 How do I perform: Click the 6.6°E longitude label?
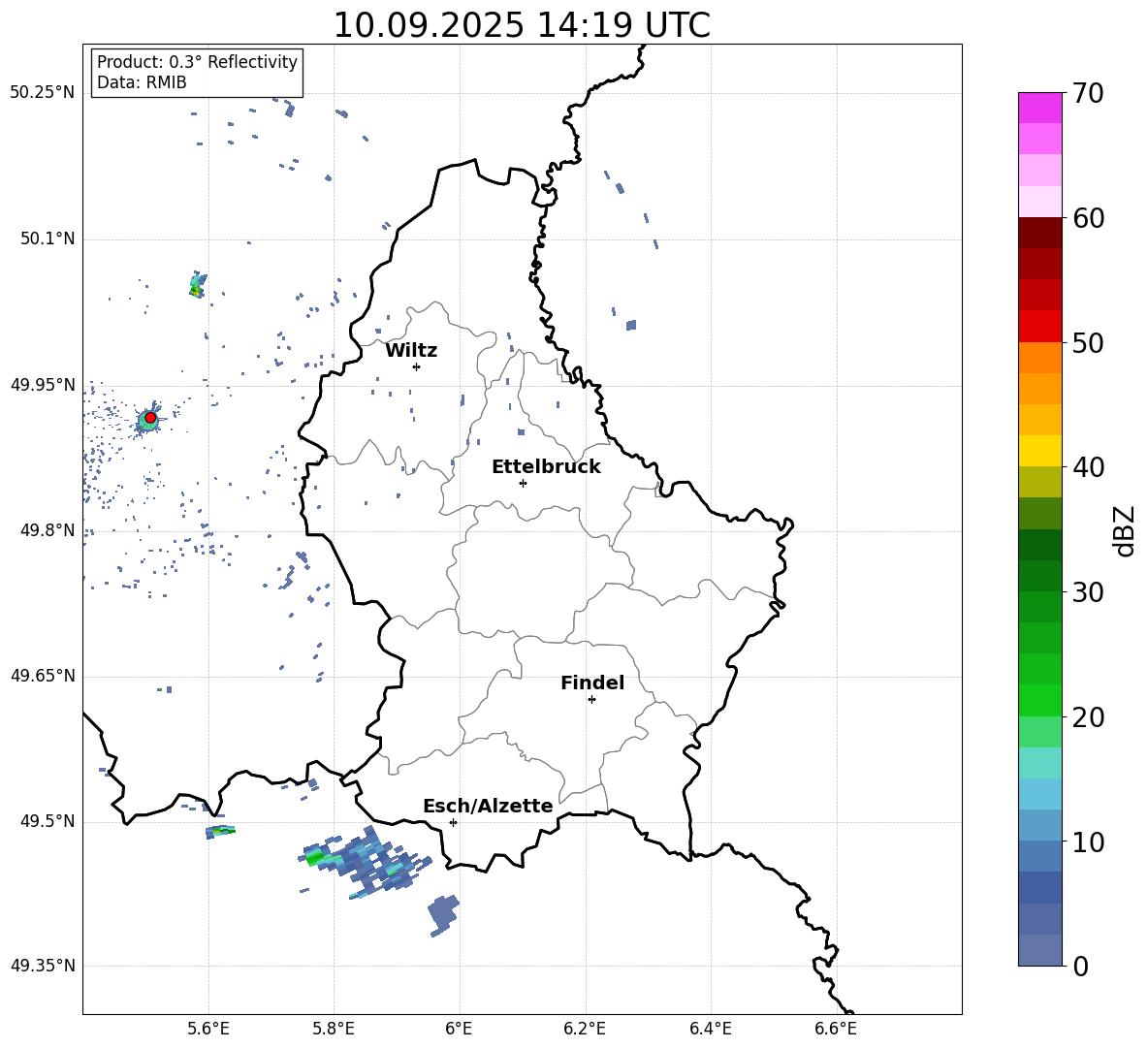coord(836,1029)
